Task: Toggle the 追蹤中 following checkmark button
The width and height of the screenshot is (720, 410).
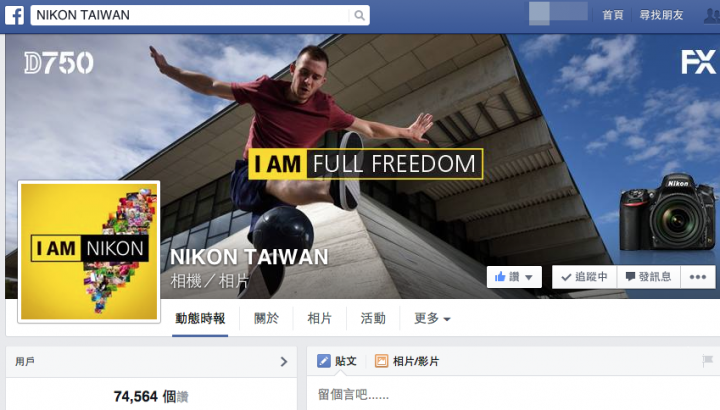Action: coord(585,276)
